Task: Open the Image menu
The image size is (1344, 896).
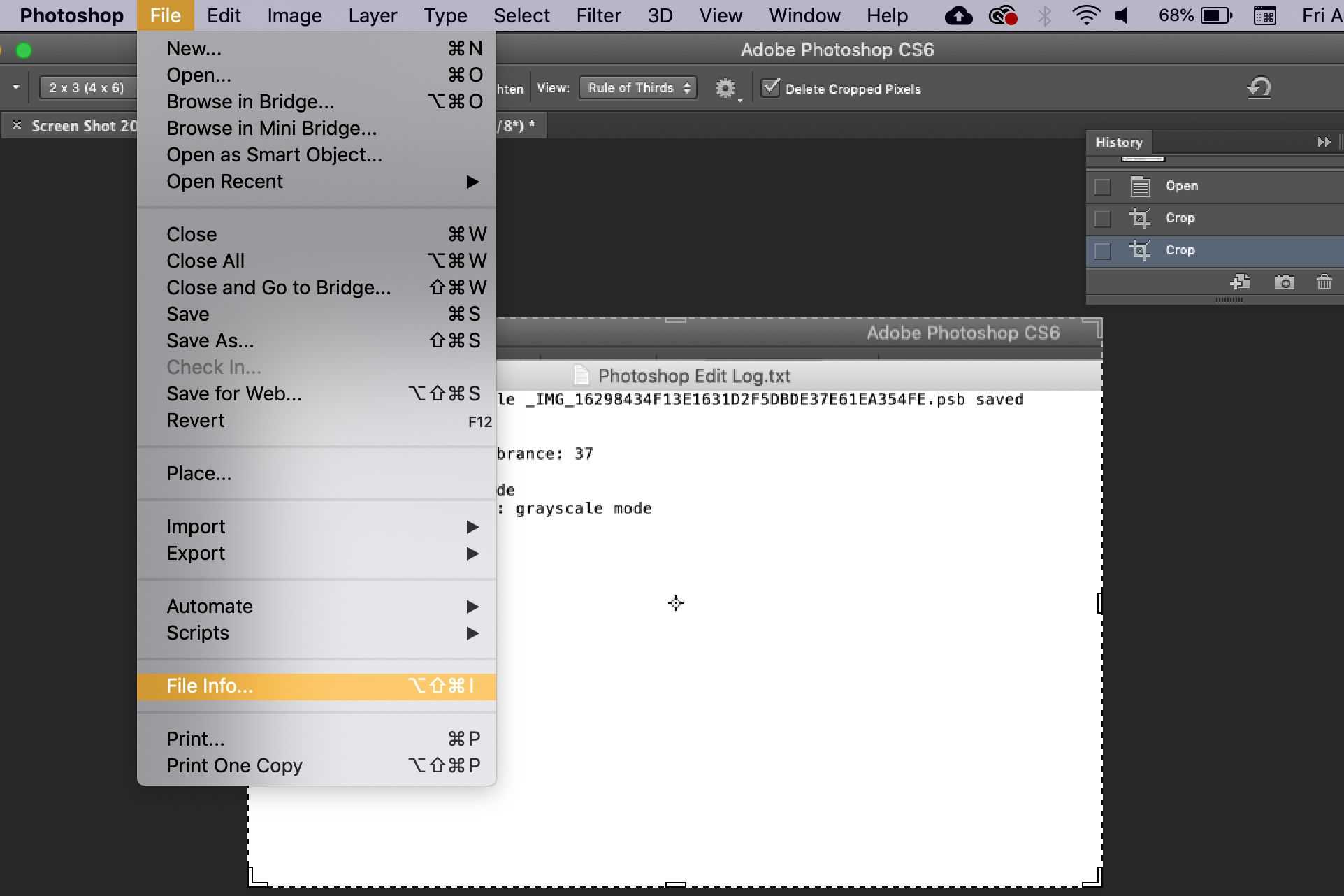Action: (294, 15)
